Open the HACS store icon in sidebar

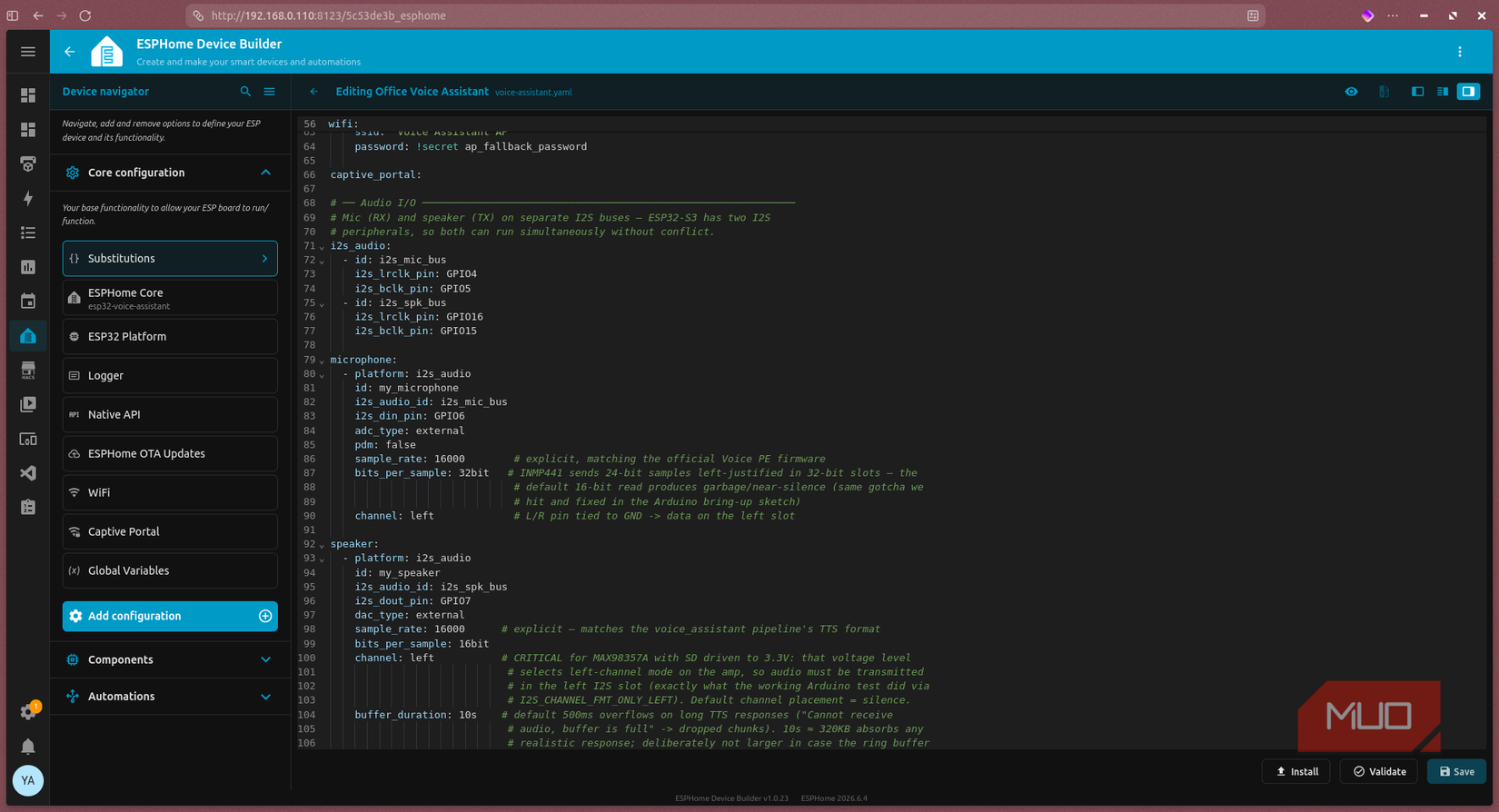[x=28, y=371]
